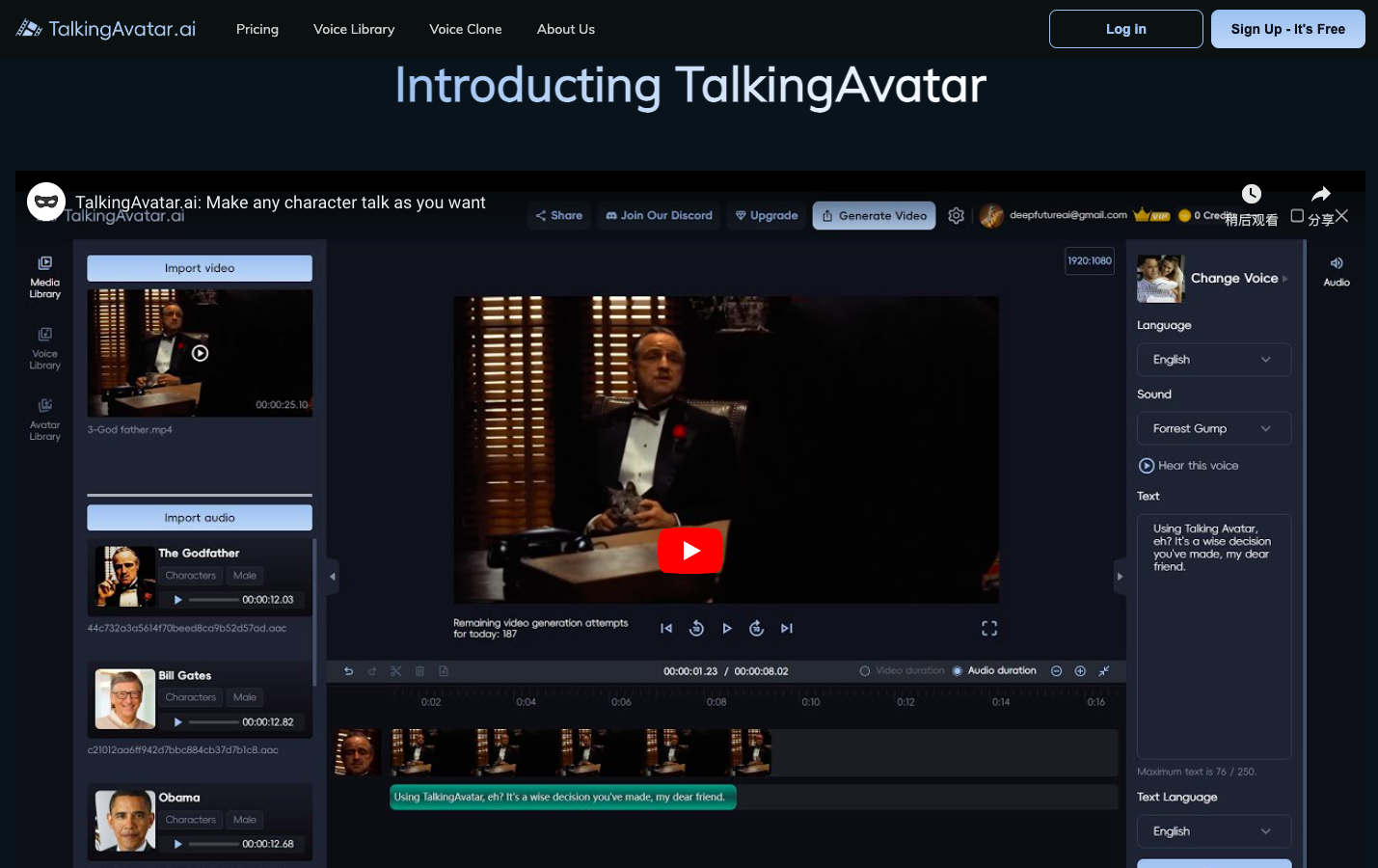
Task: Click Hear this voice
Action: tap(1189, 466)
